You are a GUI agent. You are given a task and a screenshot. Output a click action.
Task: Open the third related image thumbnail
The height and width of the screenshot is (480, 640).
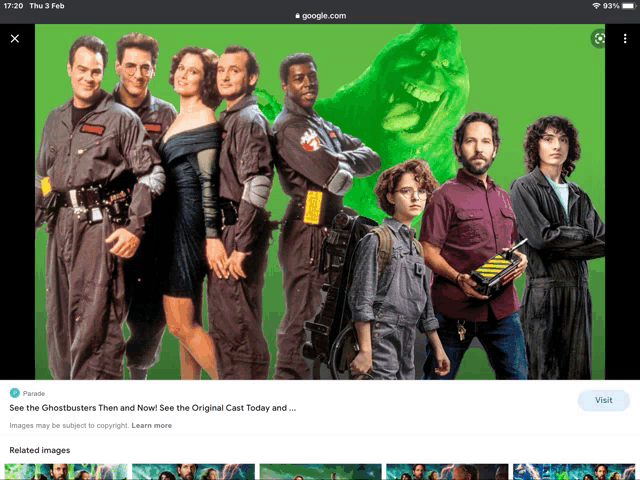click(x=320, y=472)
